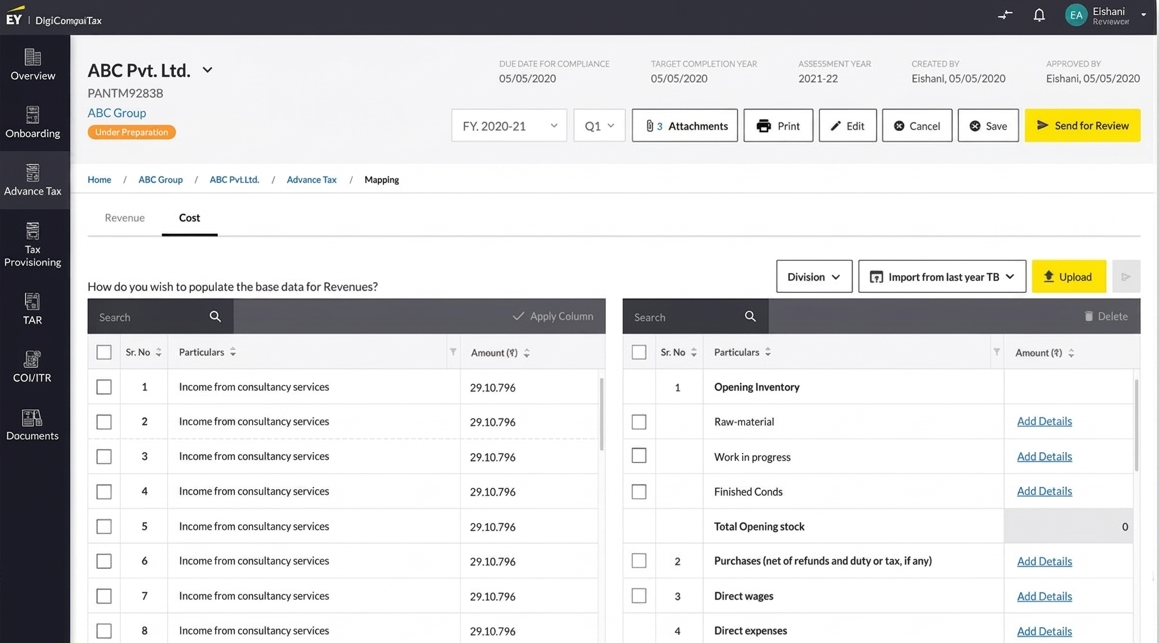Open the Division dropdown
Screen dimensions: 1159x643
tap(813, 277)
